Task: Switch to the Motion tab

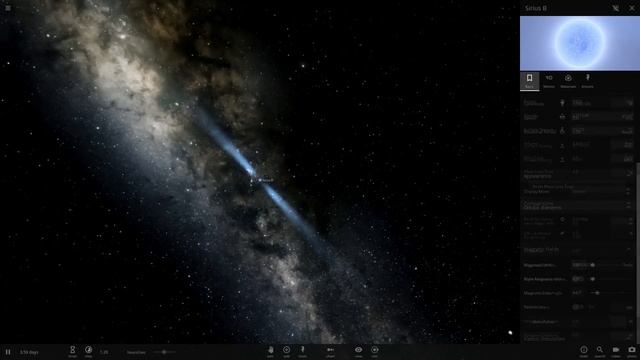Action: coord(549,81)
